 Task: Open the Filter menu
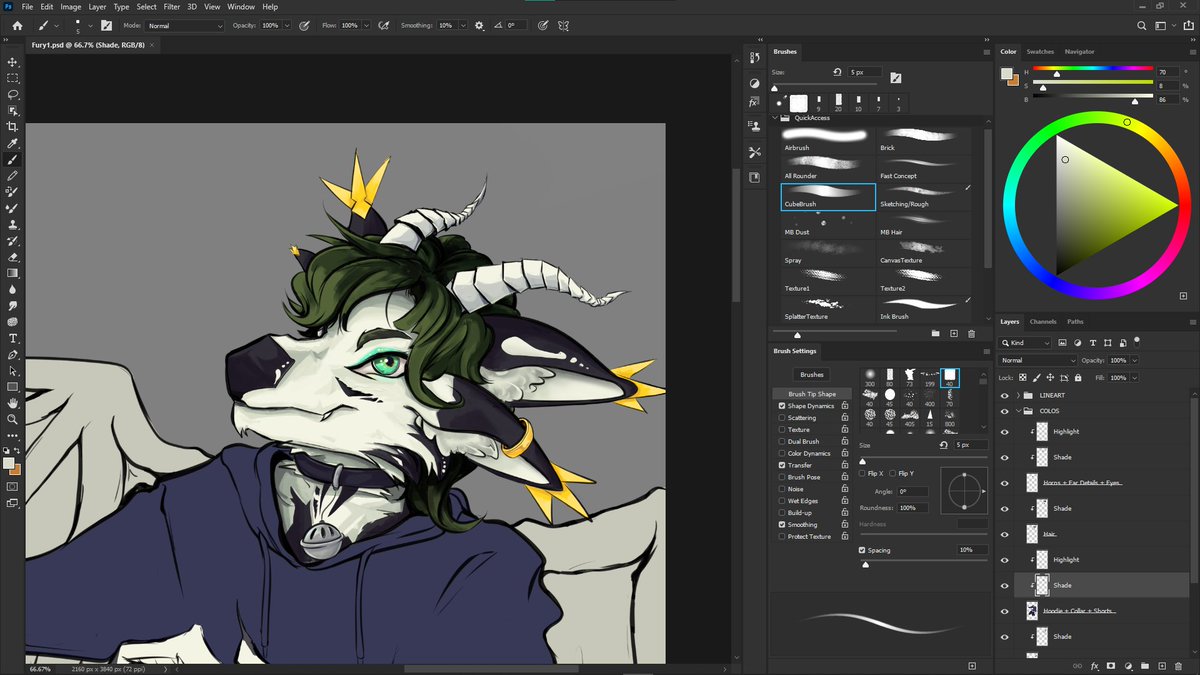click(x=172, y=7)
